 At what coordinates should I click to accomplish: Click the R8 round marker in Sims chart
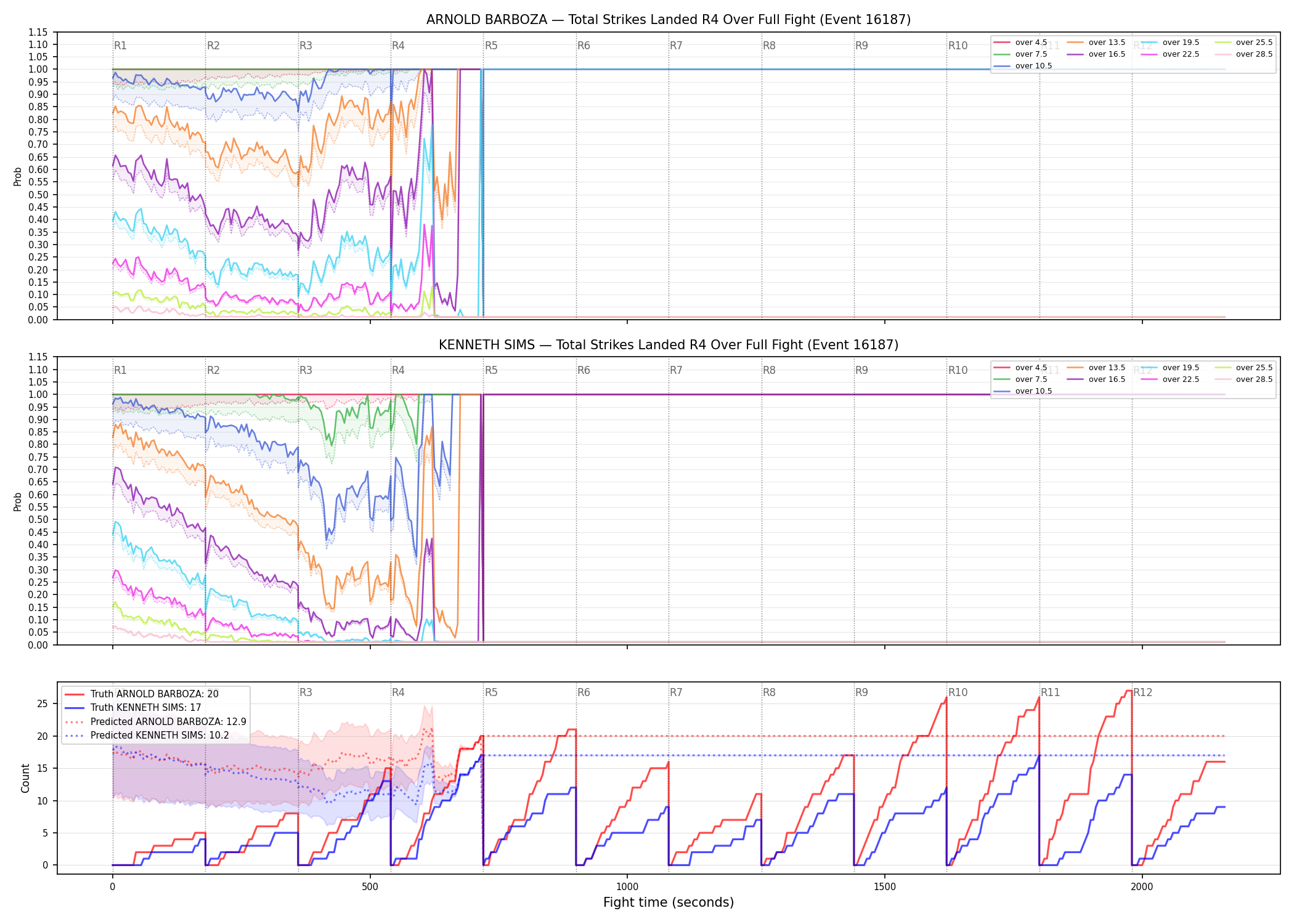tap(769, 370)
